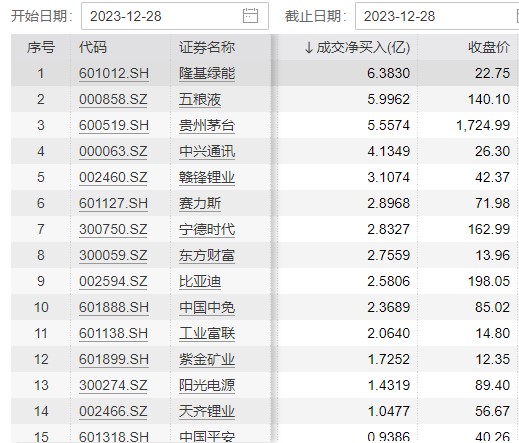Open stock code 601012.SH link
This screenshot has height=443, width=519.
(x=114, y=73)
